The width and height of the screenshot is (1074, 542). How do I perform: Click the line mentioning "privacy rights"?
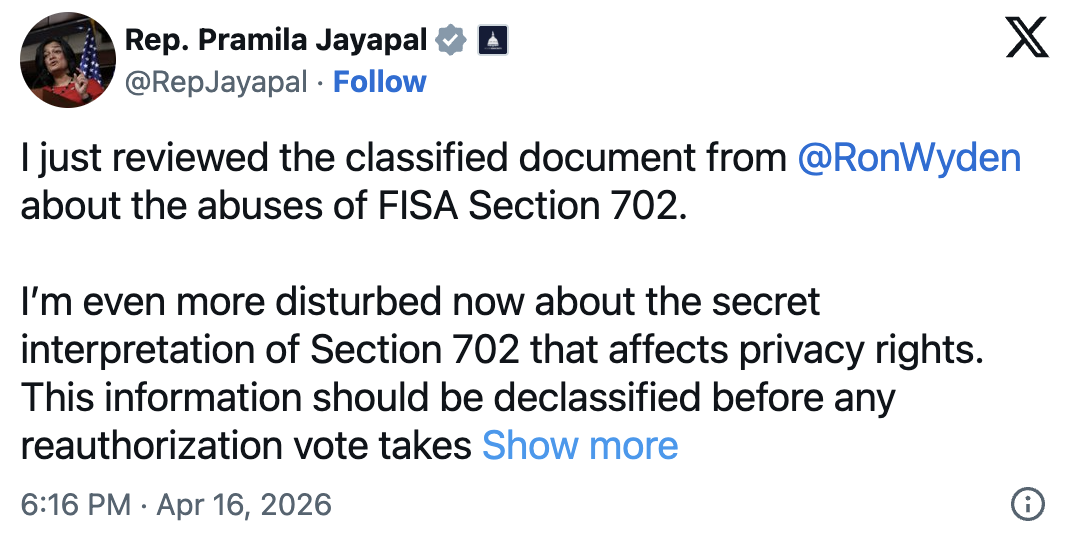click(x=502, y=349)
